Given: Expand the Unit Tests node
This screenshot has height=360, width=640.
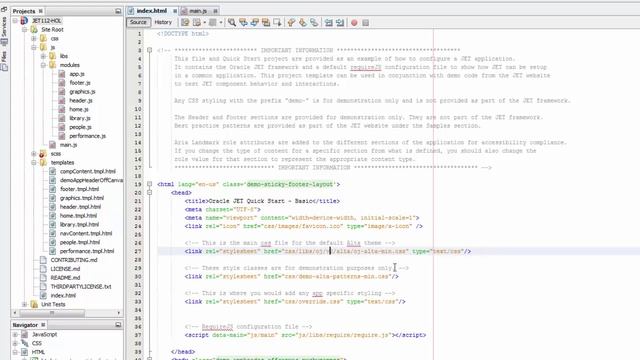Looking at the screenshot, I should [x=25, y=304].
